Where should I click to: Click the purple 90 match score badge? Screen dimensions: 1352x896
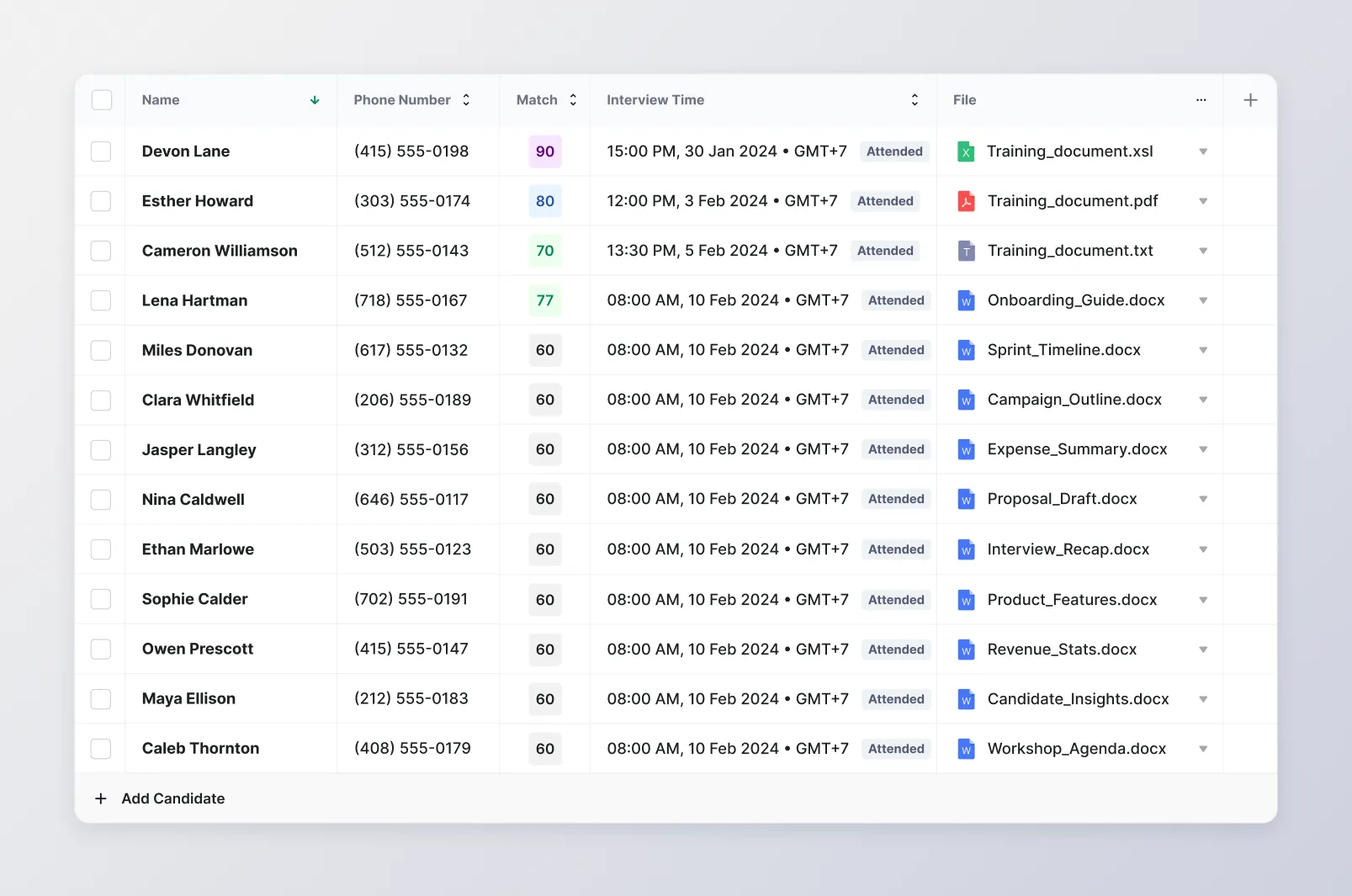[x=545, y=151]
